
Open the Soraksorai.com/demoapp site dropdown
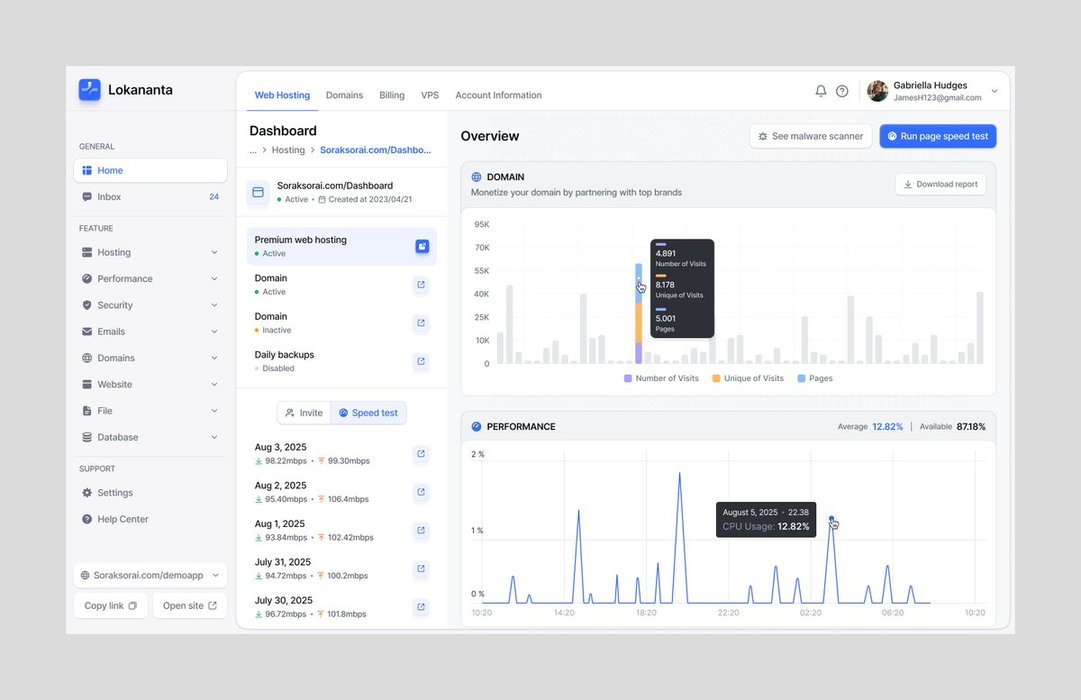[x=150, y=575]
